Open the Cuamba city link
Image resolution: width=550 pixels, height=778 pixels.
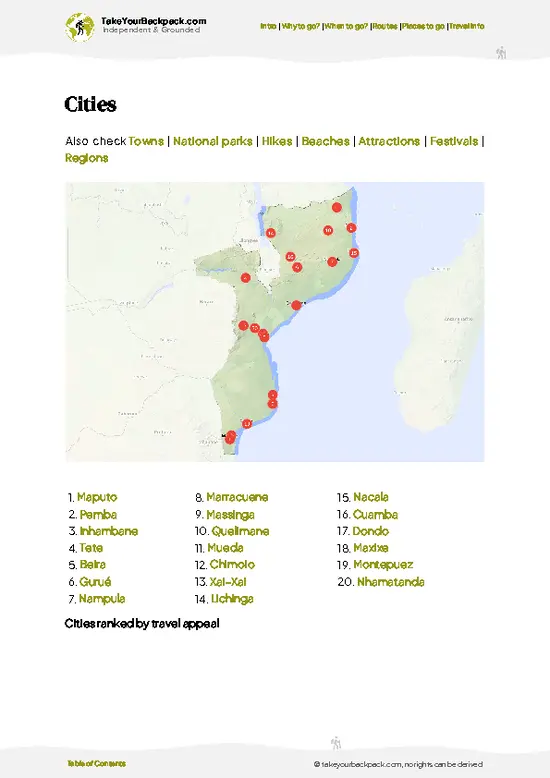pos(375,515)
